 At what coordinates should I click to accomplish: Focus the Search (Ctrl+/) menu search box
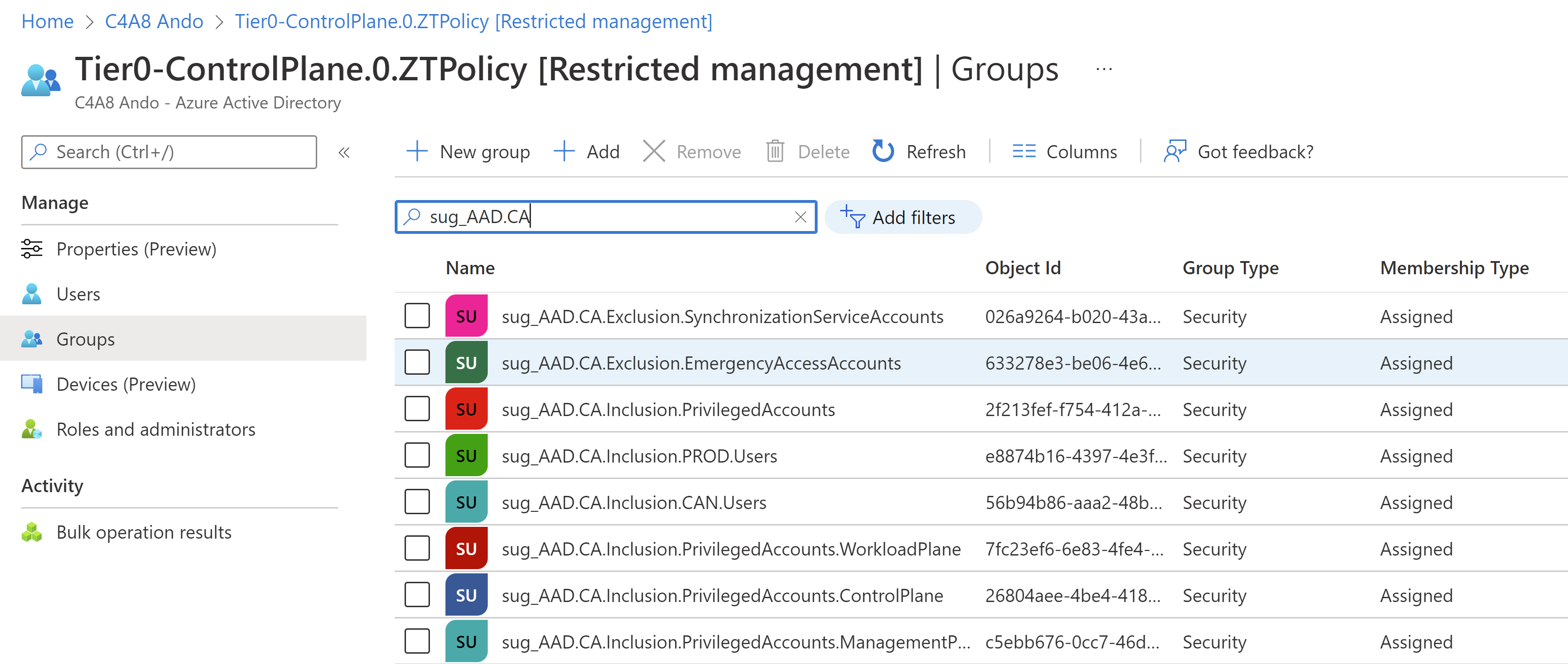[169, 152]
